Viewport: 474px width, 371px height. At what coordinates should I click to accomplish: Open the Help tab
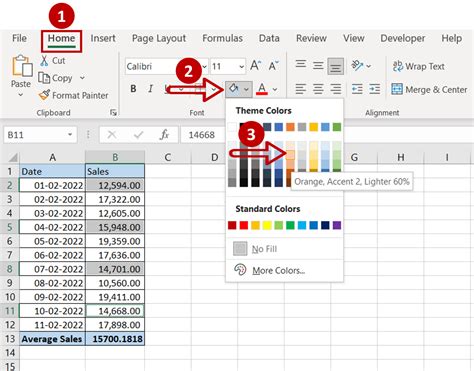click(452, 38)
